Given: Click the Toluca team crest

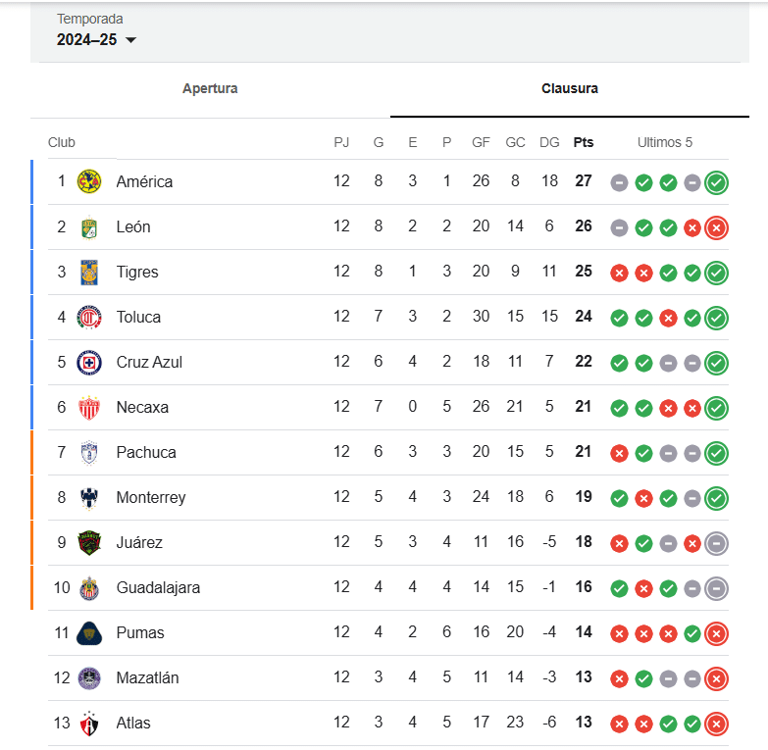Looking at the screenshot, I should click(x=89, y=317).
